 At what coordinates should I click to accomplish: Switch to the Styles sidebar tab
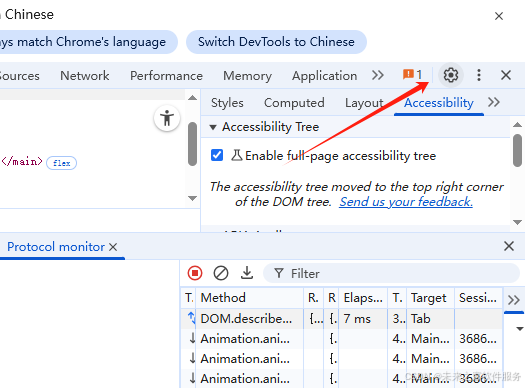click(x=227, y=103)
